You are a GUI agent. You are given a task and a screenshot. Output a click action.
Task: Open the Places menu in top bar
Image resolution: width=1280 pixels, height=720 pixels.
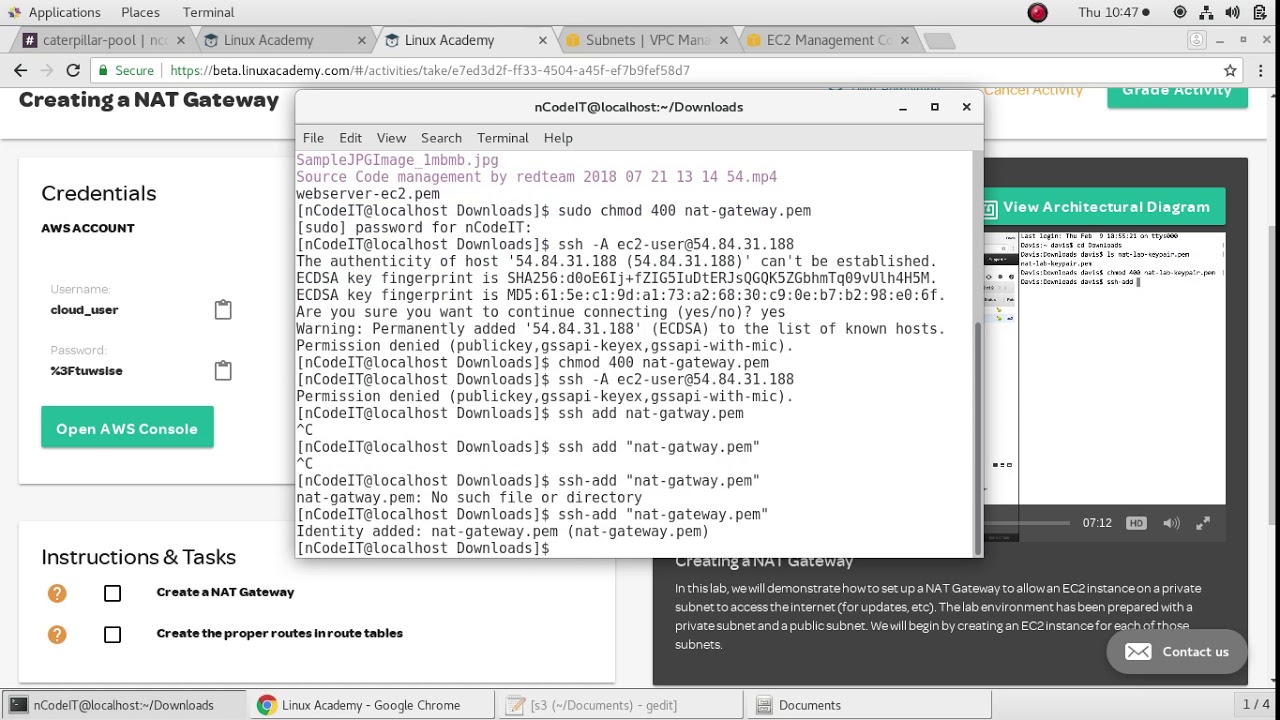(140, 12)
